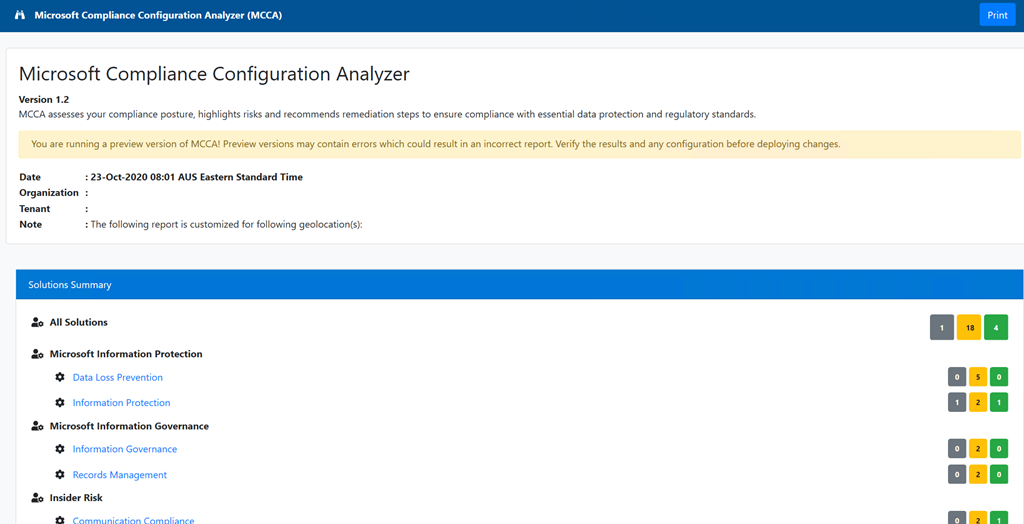Click the green '0' badge for Records Management
The width and height of the screenshot is (1024, 524).
click(x=999, y=475)
